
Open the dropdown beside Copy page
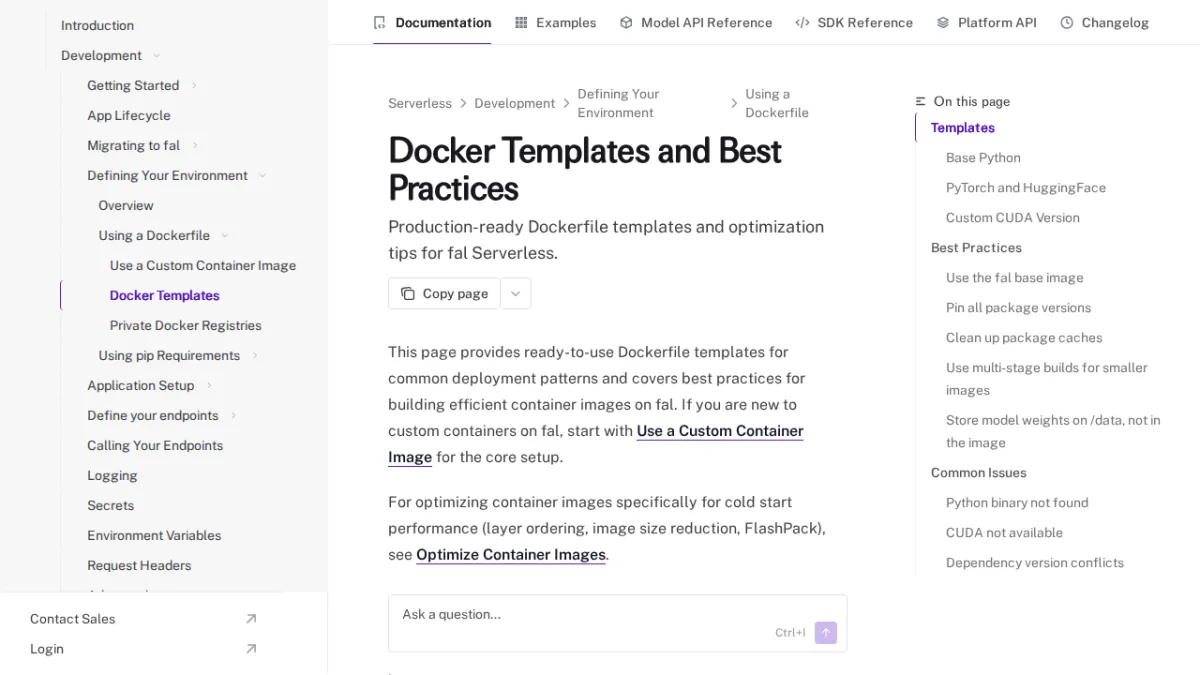click(x=515, y=293)
